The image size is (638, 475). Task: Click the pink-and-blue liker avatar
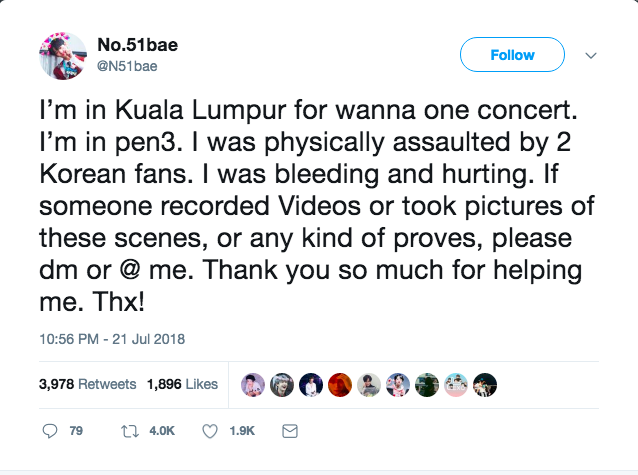[x=457, y=384]
